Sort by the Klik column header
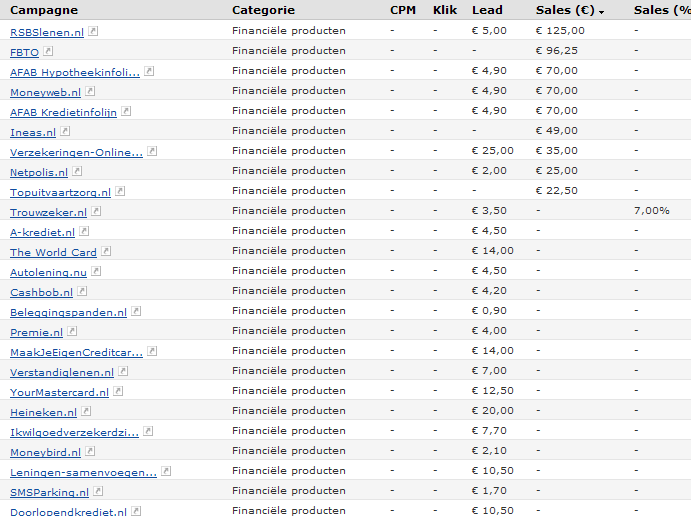 click(x=445, y=10)
